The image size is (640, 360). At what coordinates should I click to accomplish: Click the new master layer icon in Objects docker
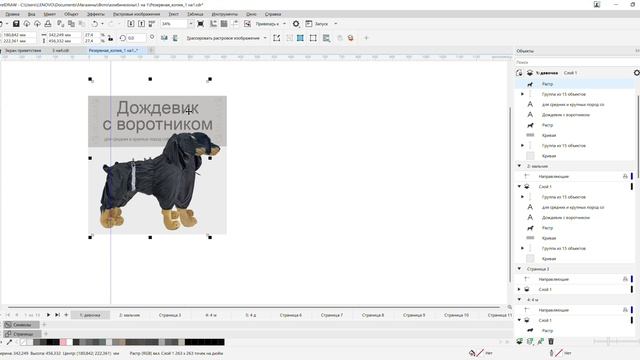[530, 341]
